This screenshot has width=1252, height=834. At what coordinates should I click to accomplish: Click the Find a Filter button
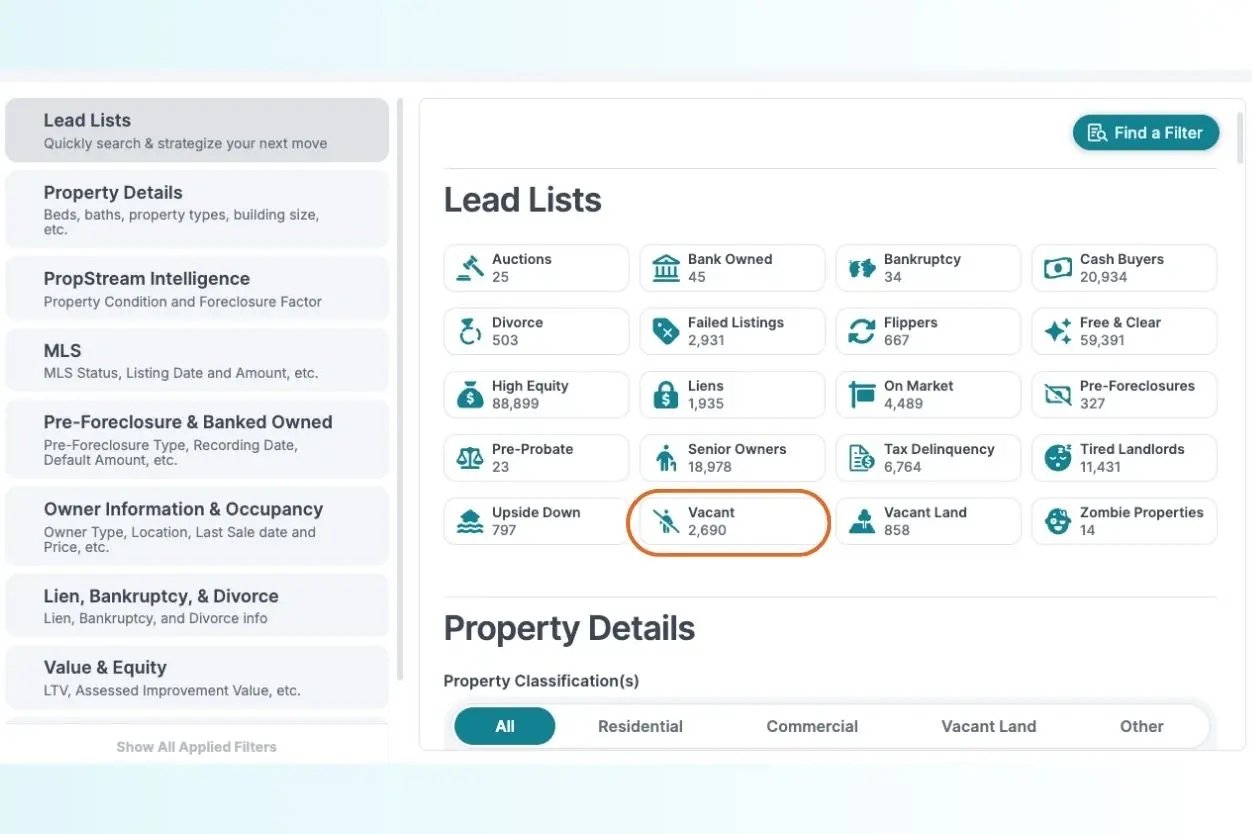tap(1145, 133)
